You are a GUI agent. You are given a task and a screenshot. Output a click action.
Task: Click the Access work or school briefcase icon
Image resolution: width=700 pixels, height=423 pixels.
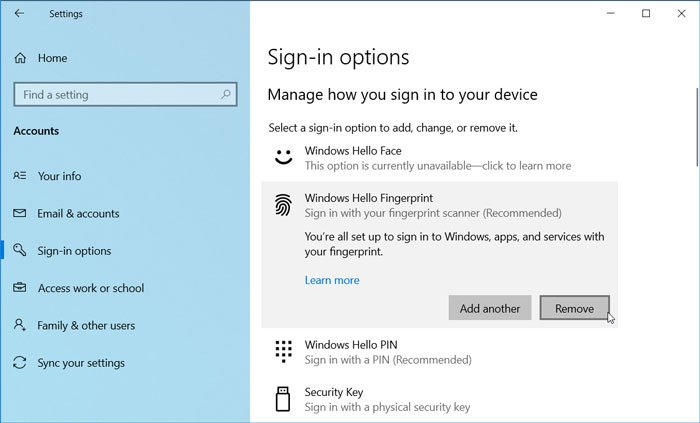(x=20, y=288)
